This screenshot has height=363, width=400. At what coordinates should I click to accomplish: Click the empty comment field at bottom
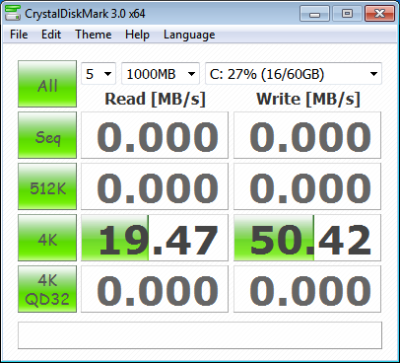click(x=200, y=335)
